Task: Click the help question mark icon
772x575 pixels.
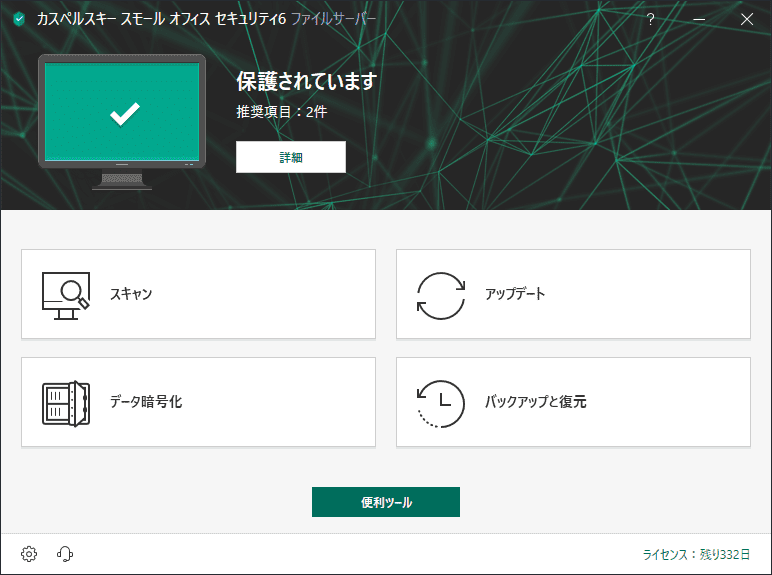Action: (650, 19)
